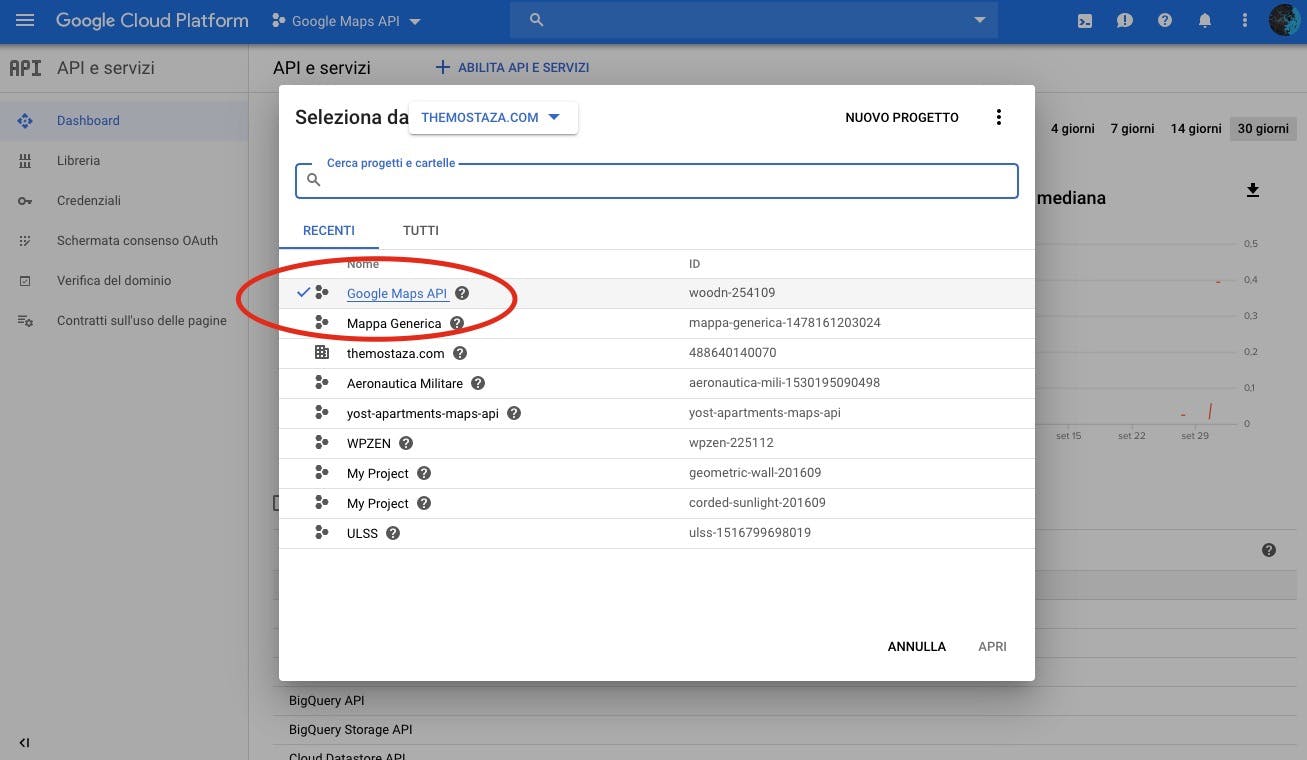
Task: Click the Cerca progetti e cartelle search field
Action: [x=656, y=180]
